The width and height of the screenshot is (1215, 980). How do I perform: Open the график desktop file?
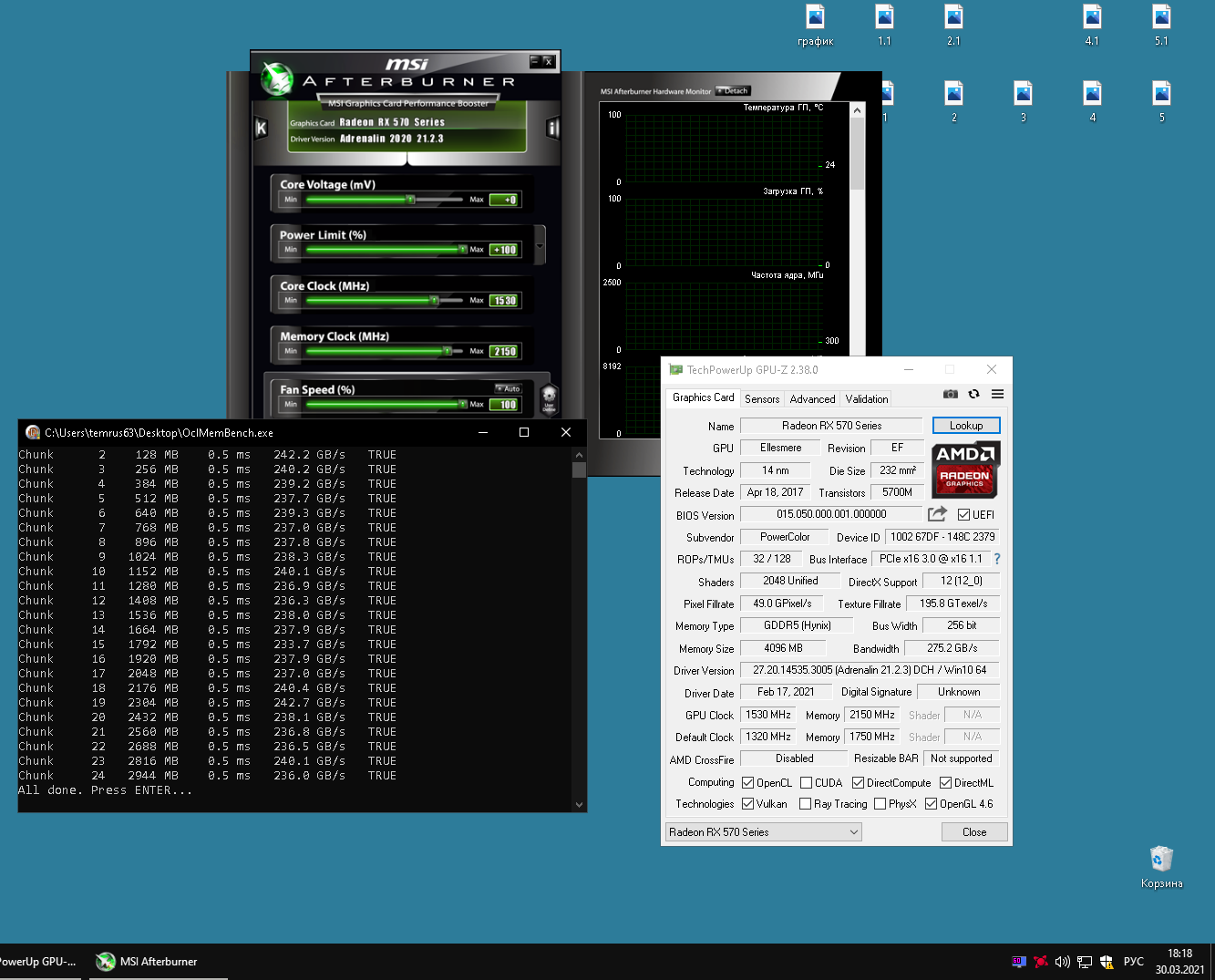[816, 26]
